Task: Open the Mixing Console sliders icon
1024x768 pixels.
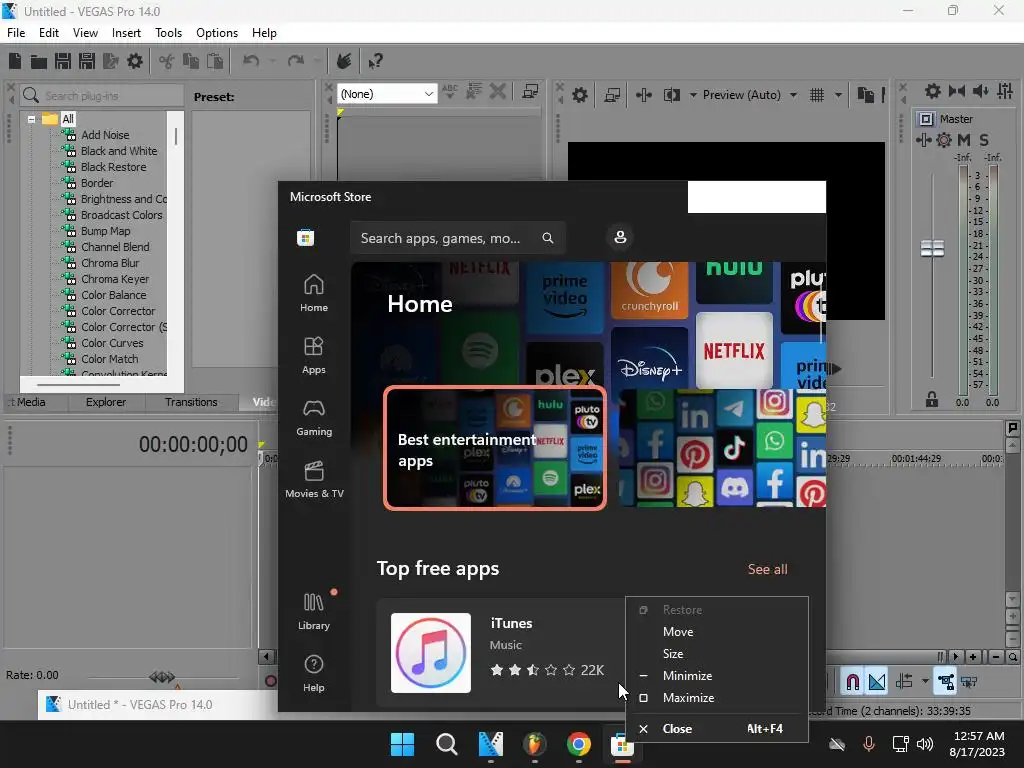Action: [x=1005, y=91]
